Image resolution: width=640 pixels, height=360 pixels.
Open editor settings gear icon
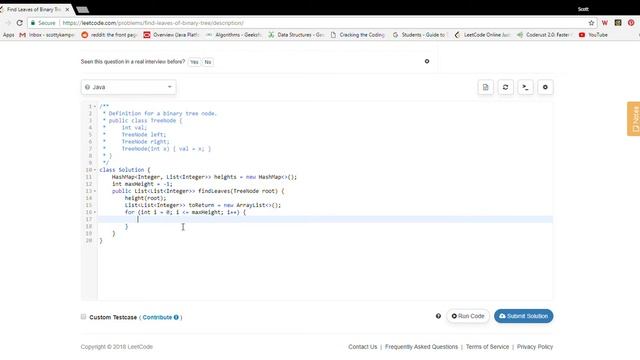tap(545, 87)
